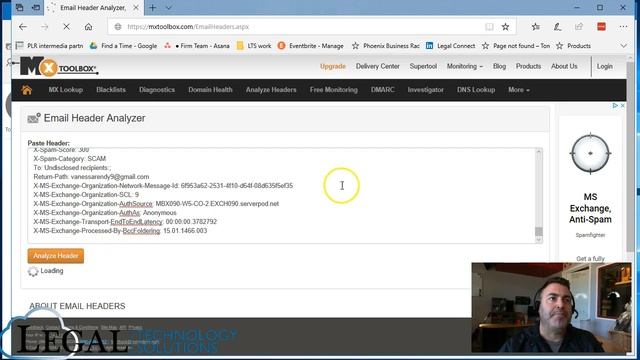Expand the Monitoring dropdown menu
The width and height of the screenshot is (640, 360).
pos(464,66)
